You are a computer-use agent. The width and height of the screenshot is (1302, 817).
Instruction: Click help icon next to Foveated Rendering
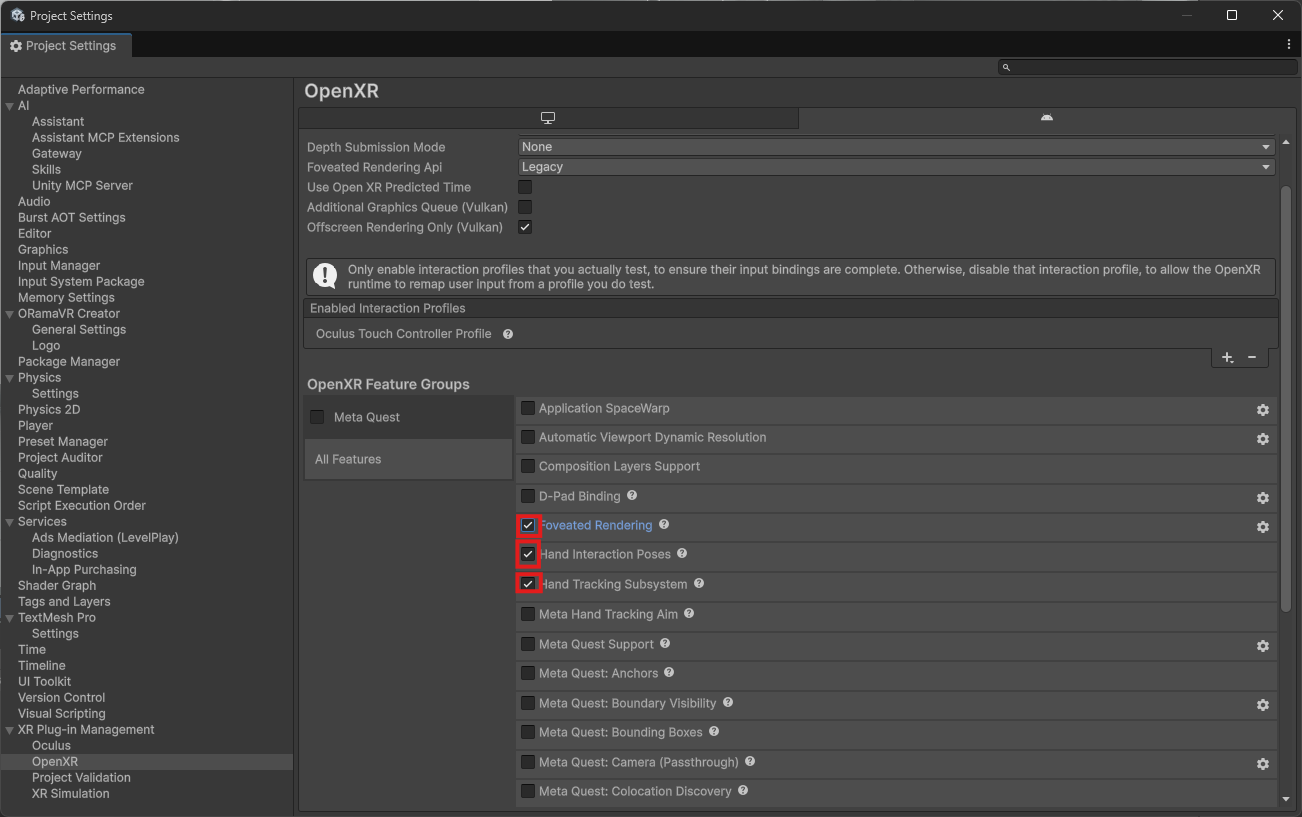(x=664, y=524)
